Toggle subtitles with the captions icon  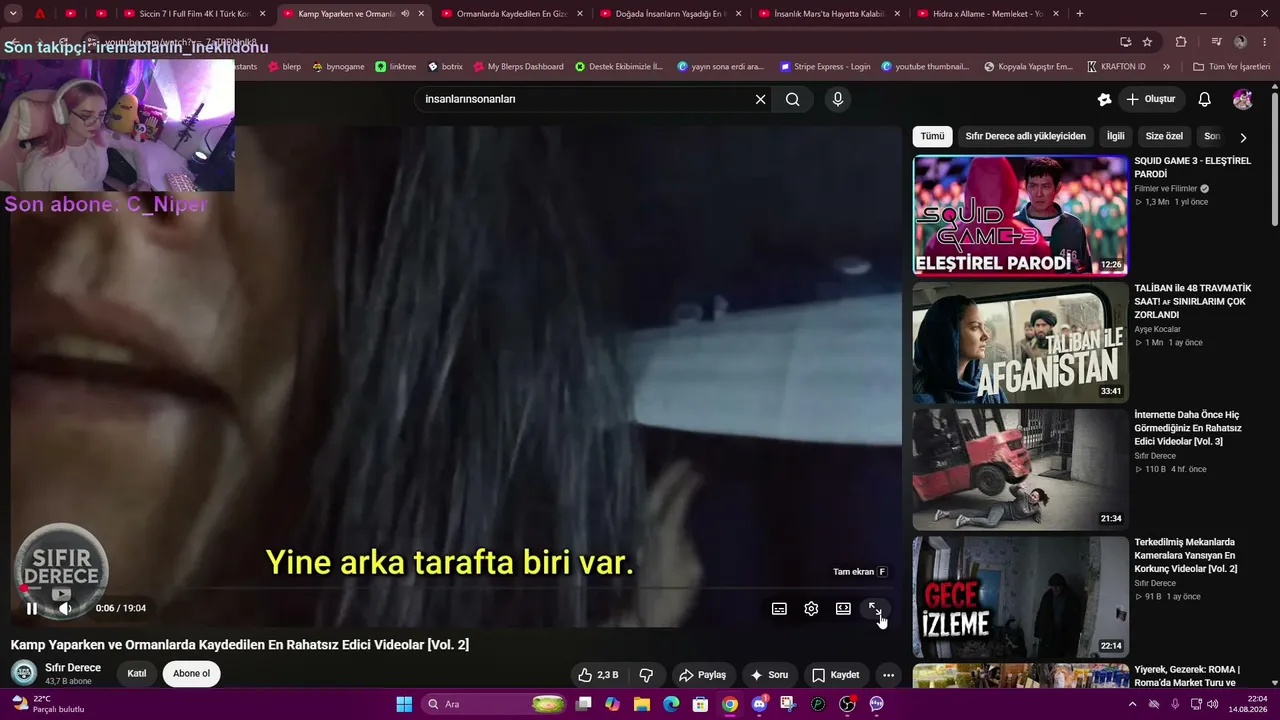point(779,609)
